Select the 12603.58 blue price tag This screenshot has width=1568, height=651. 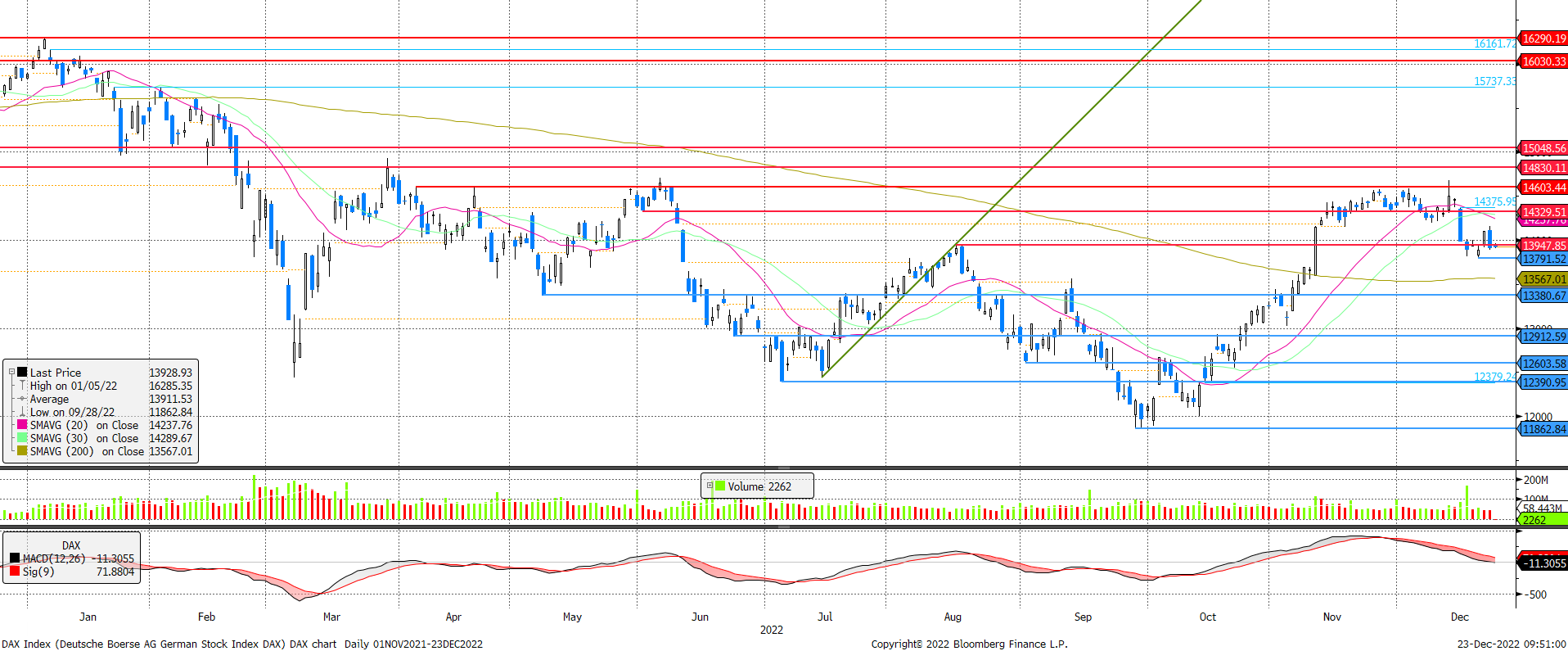(1543, 364)
